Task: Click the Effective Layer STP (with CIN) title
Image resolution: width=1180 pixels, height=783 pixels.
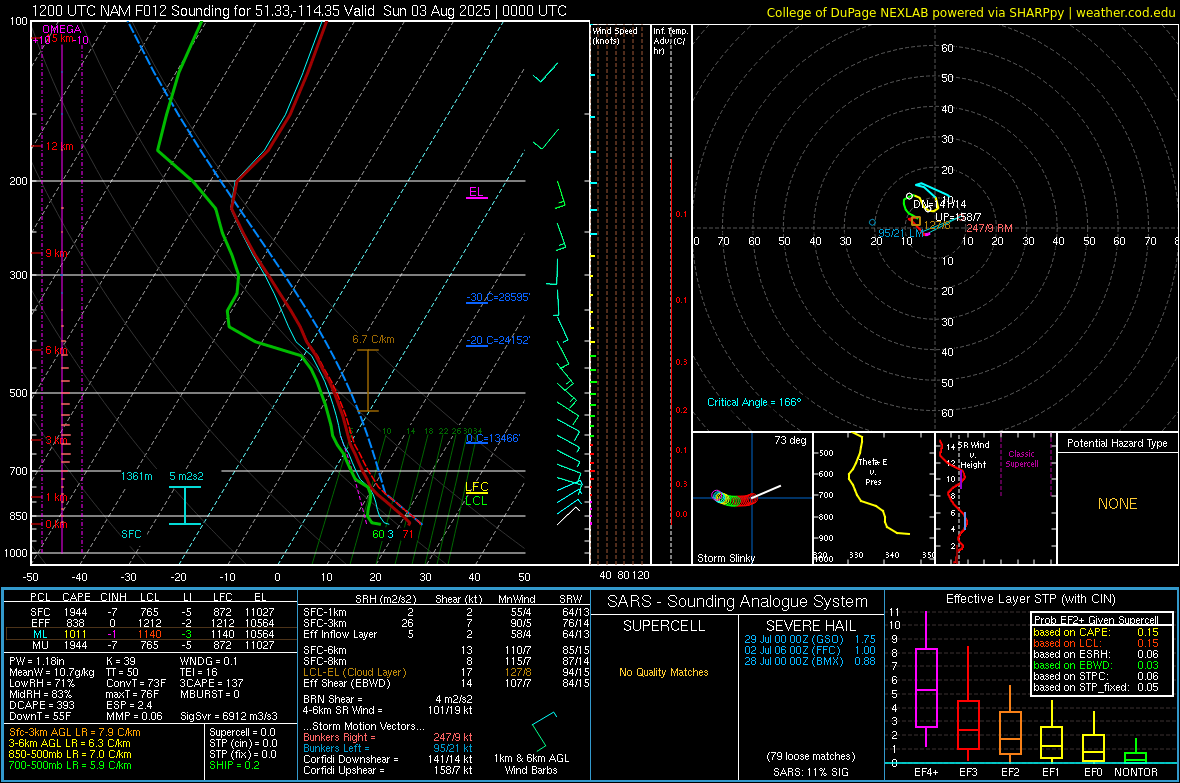Action: (1031, 599)
